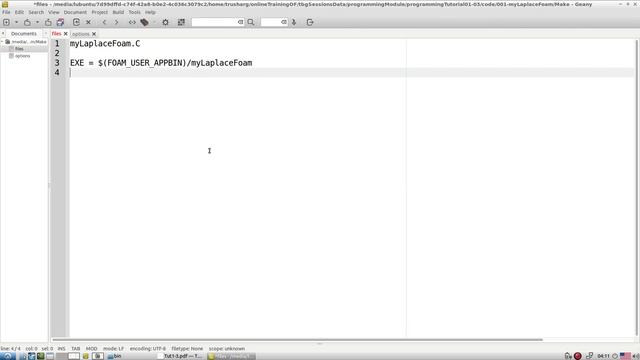Show previous sidebar tab arrow

pos(3,33)
